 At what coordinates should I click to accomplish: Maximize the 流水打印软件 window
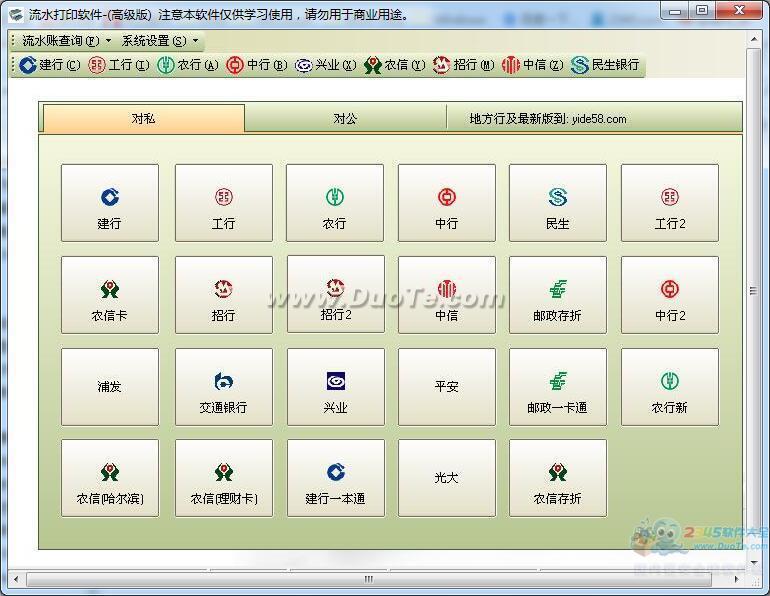pos(702,10)
